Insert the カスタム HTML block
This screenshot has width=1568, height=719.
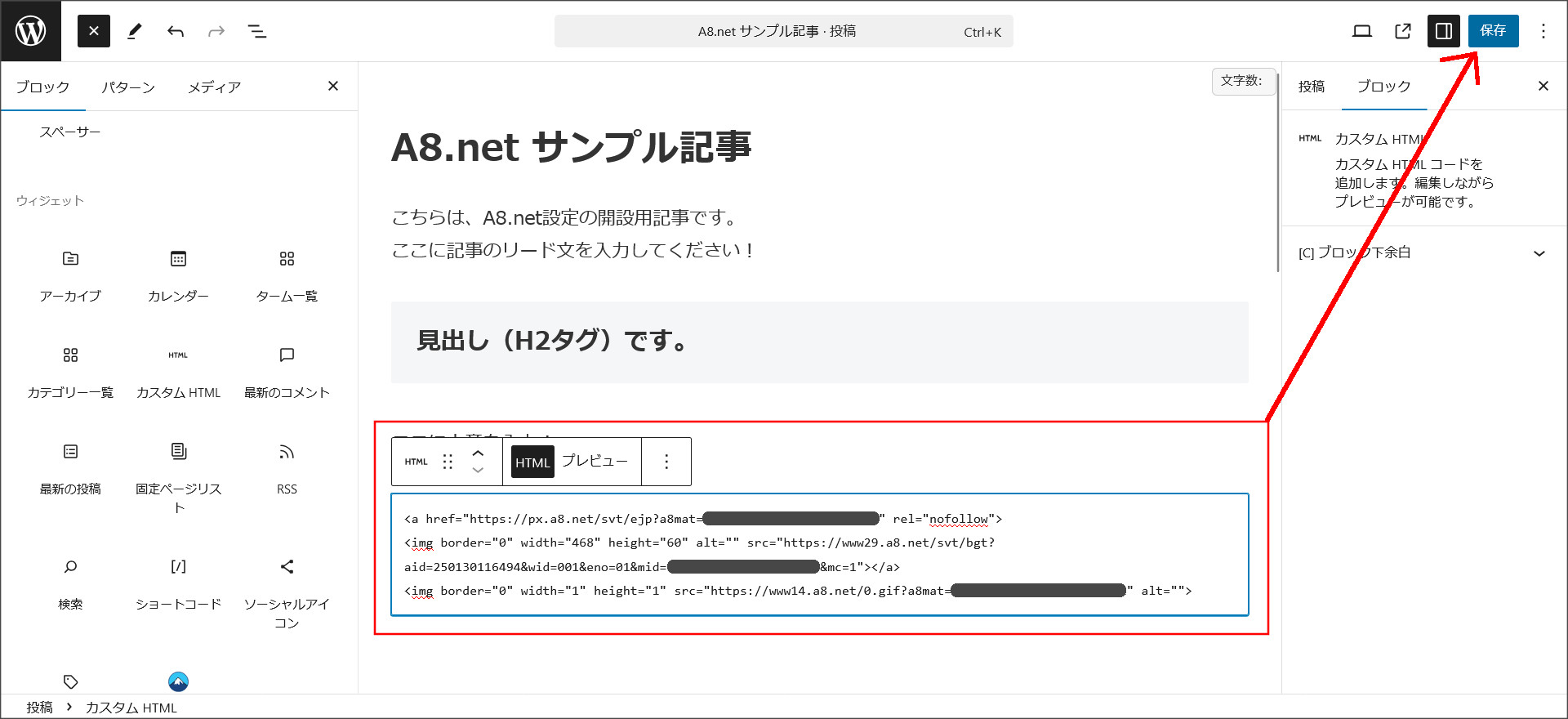point(178,373)
